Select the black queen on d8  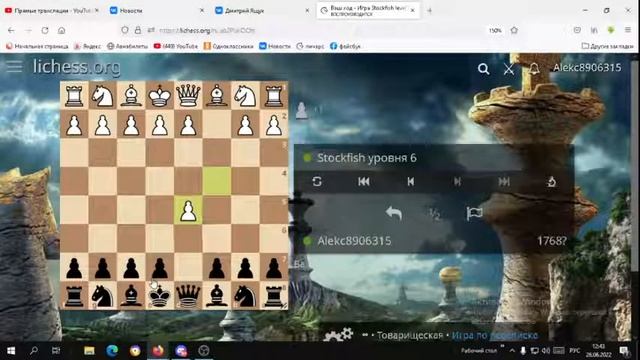click(x=188, y=296)
